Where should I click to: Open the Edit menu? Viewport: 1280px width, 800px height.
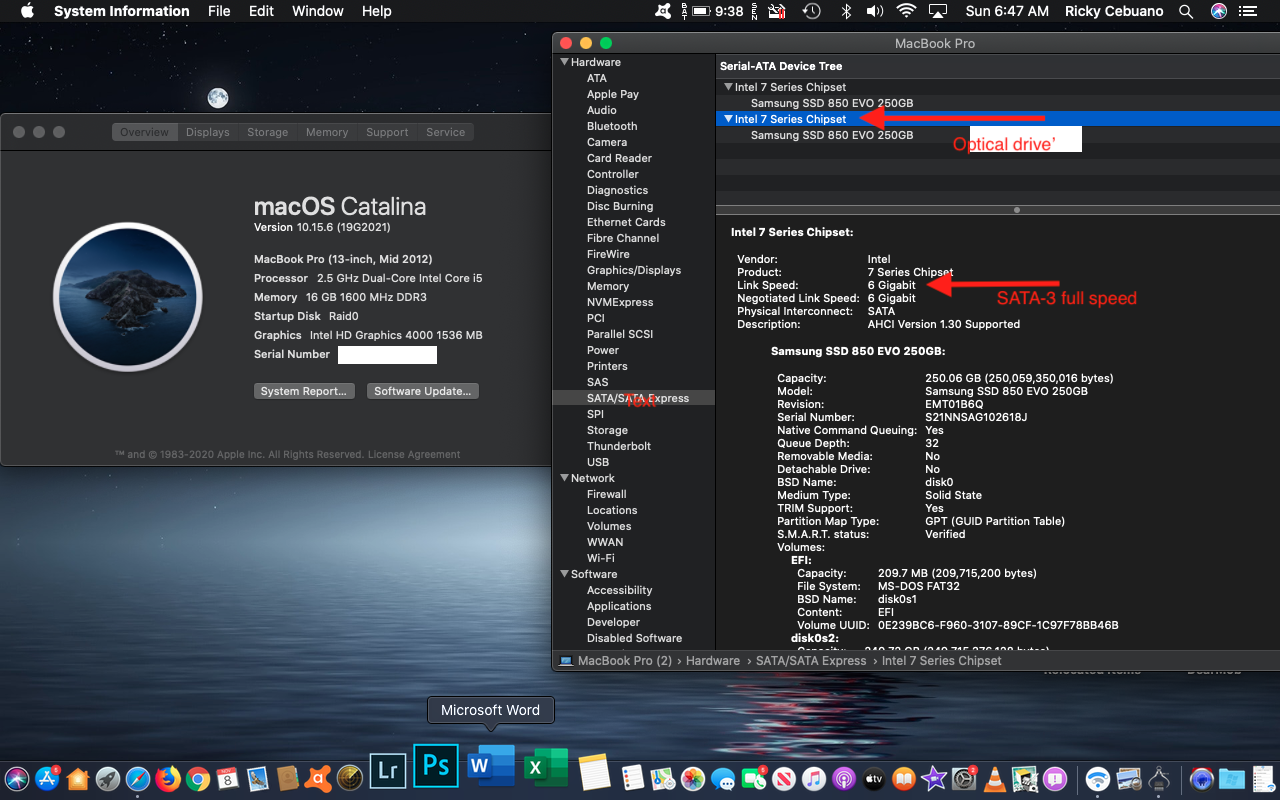pos(261,11)
